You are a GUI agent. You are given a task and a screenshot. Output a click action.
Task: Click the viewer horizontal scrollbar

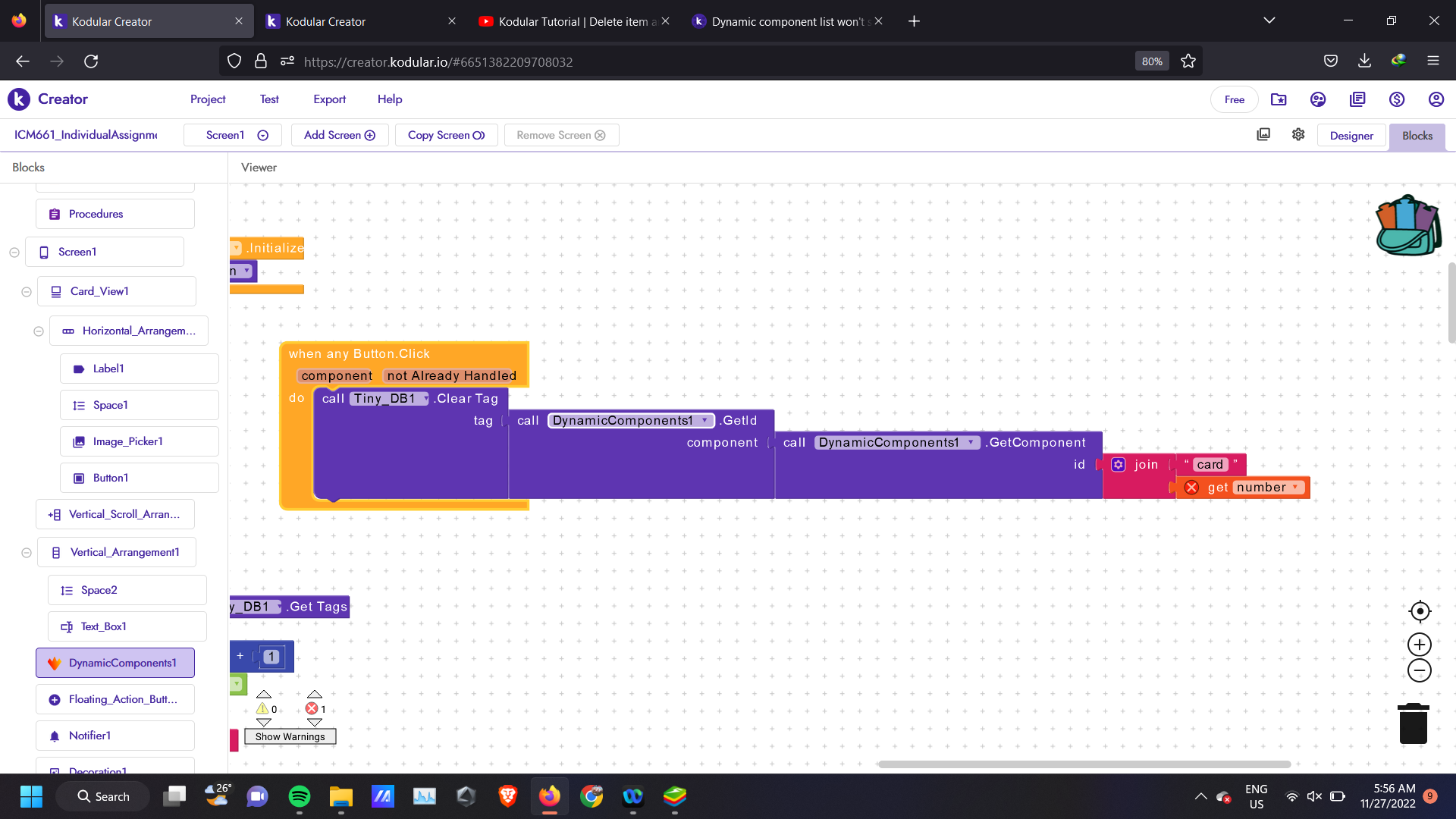(1084, 764)
